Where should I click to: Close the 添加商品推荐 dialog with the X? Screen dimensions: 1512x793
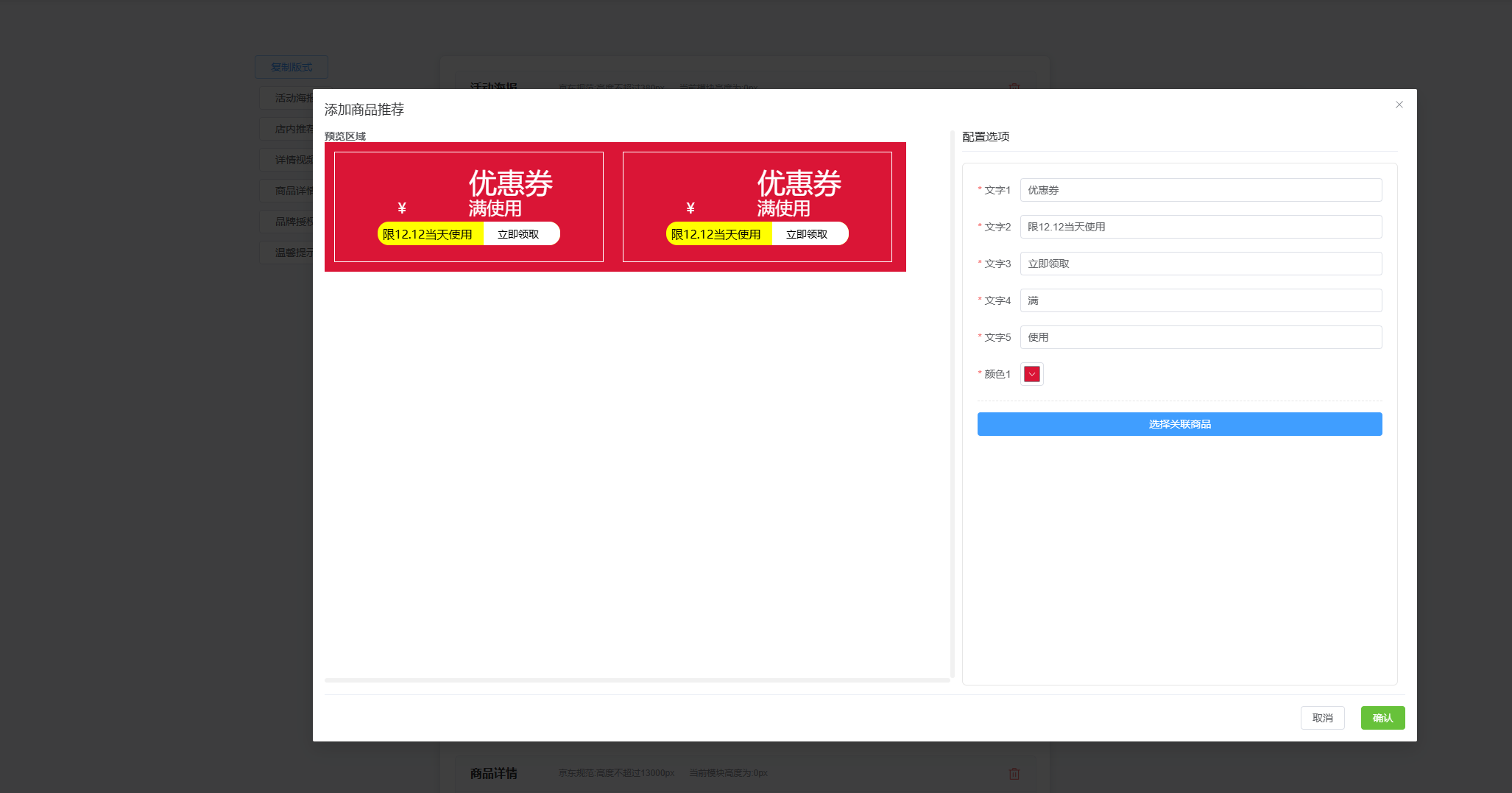coord(1399,105)
